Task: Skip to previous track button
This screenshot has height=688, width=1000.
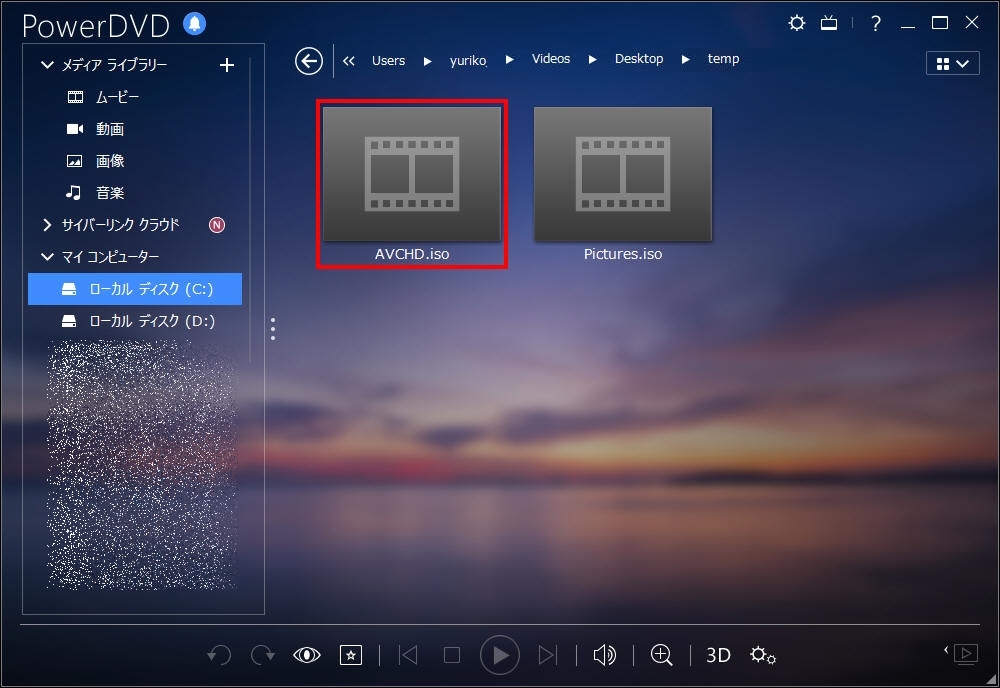Action: pos(408,655)
